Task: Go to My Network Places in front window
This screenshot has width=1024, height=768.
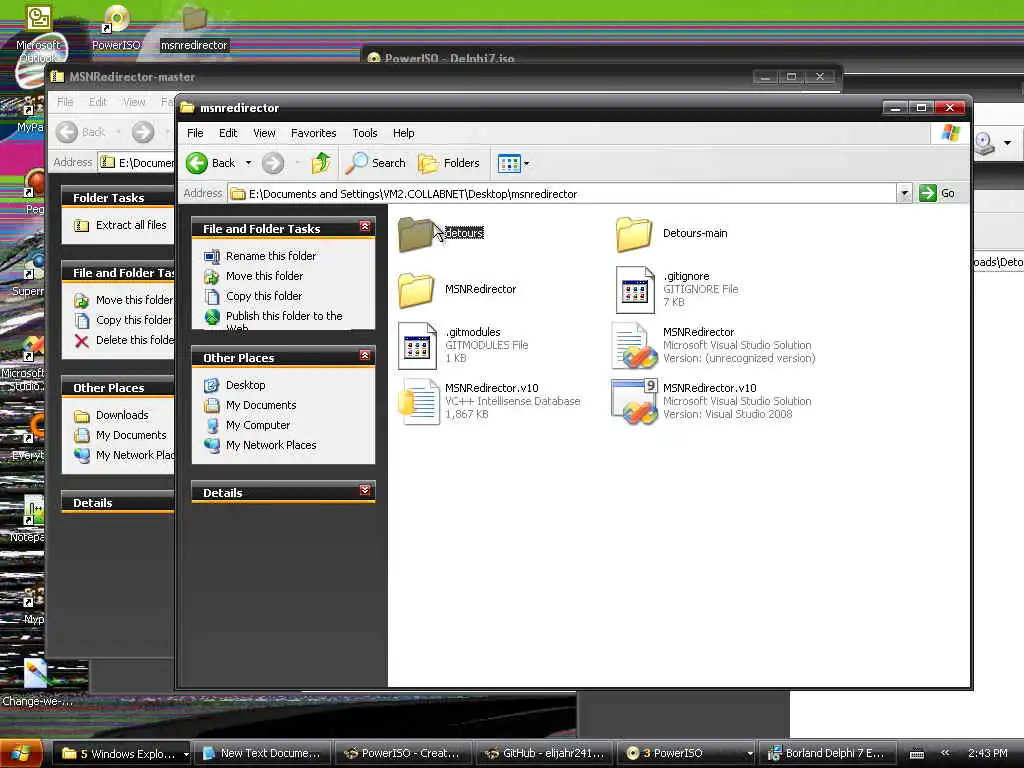Action: (270, 445)
